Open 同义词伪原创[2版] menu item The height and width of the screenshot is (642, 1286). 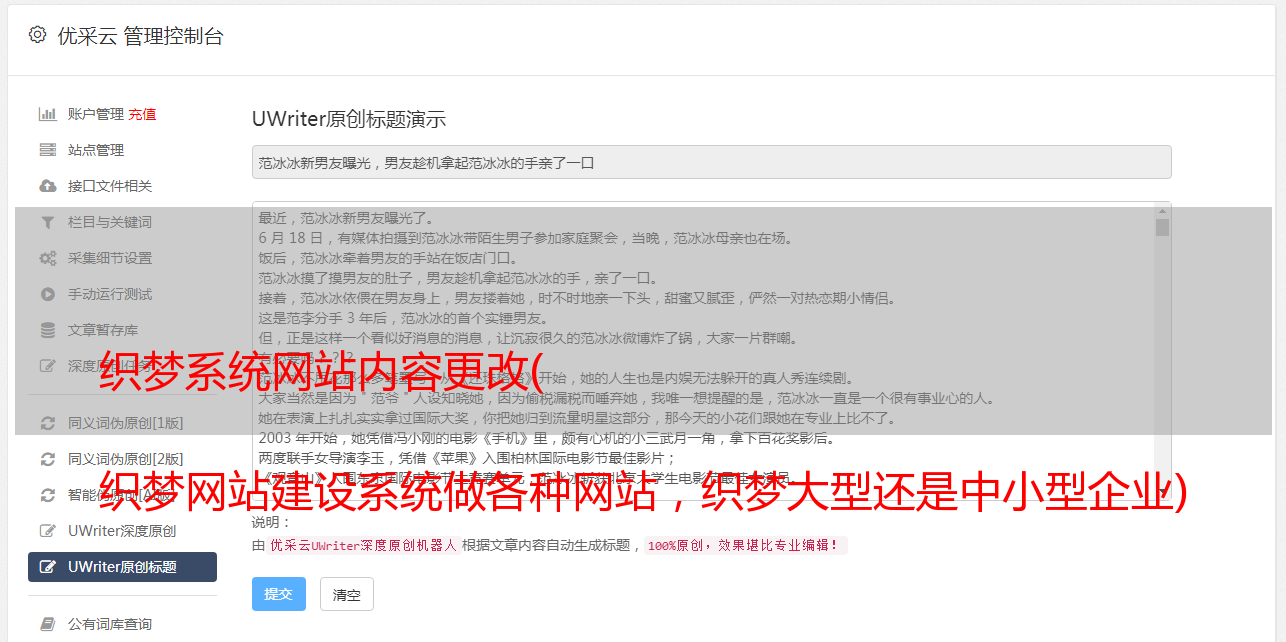(122, 459)
